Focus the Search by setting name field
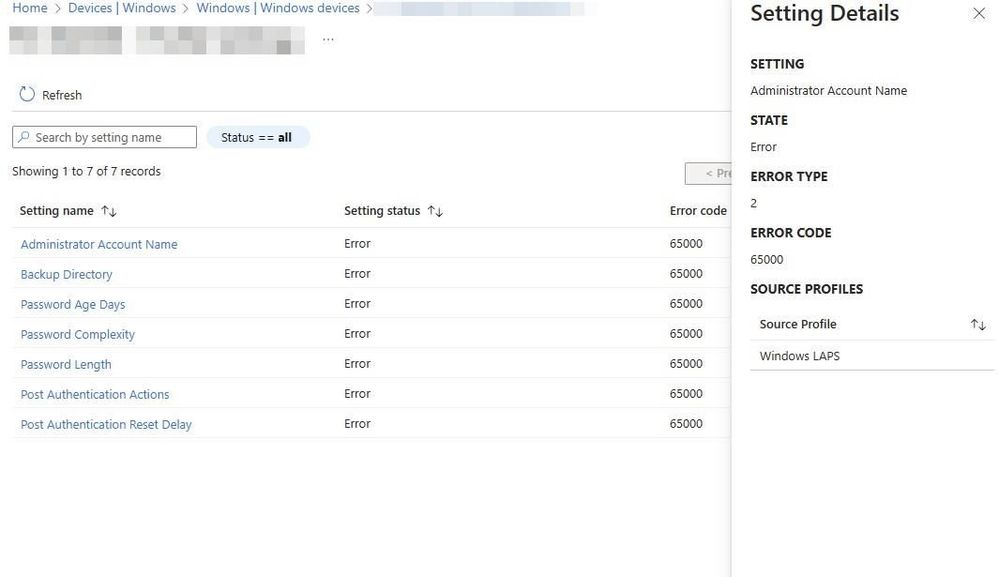The image size is (999, 577). (104, 137)
